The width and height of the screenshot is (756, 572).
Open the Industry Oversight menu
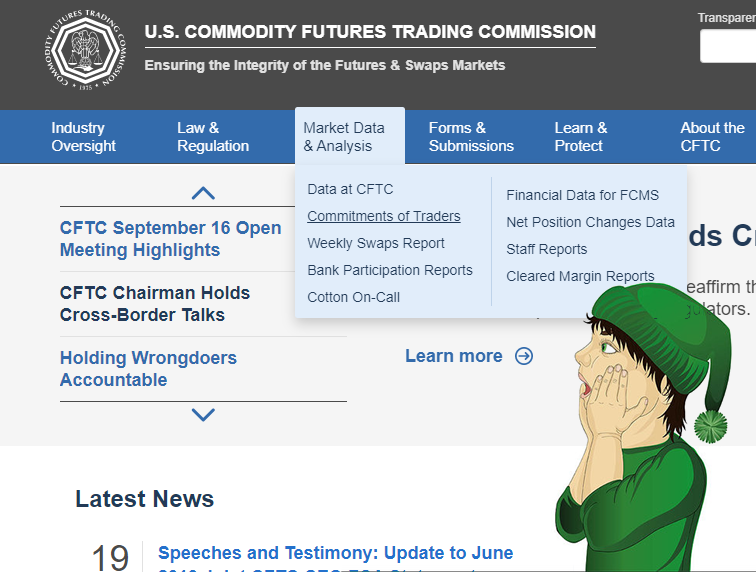[x=83, y=136]
